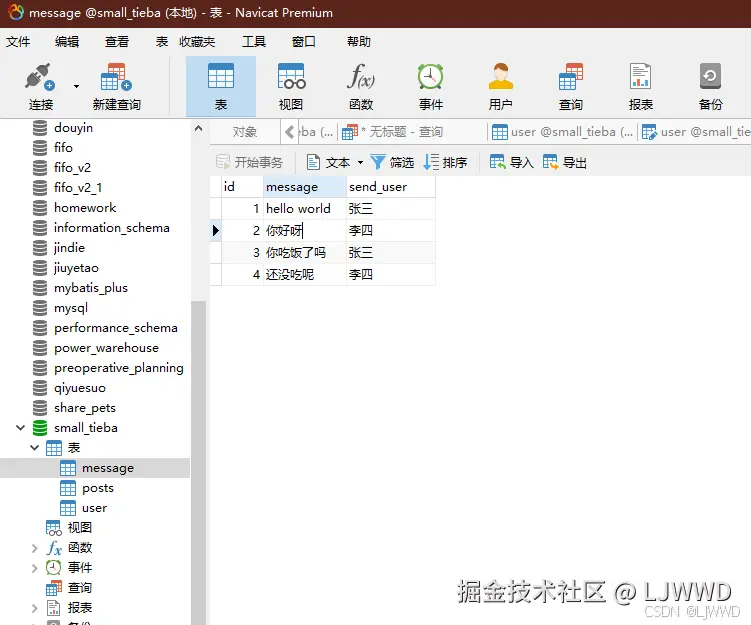Select the posts table in tree
Screen dimensions: 751x625
98,488
